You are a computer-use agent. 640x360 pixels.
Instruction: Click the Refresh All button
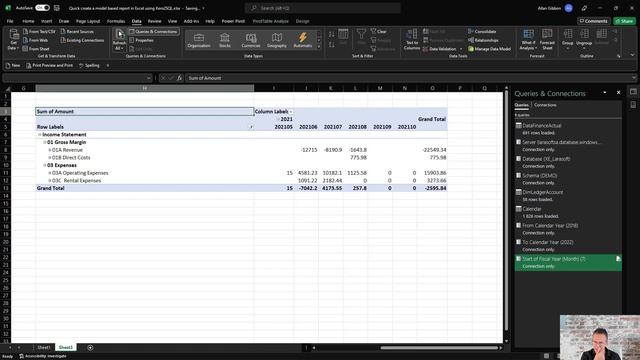(x=119, y=40)
